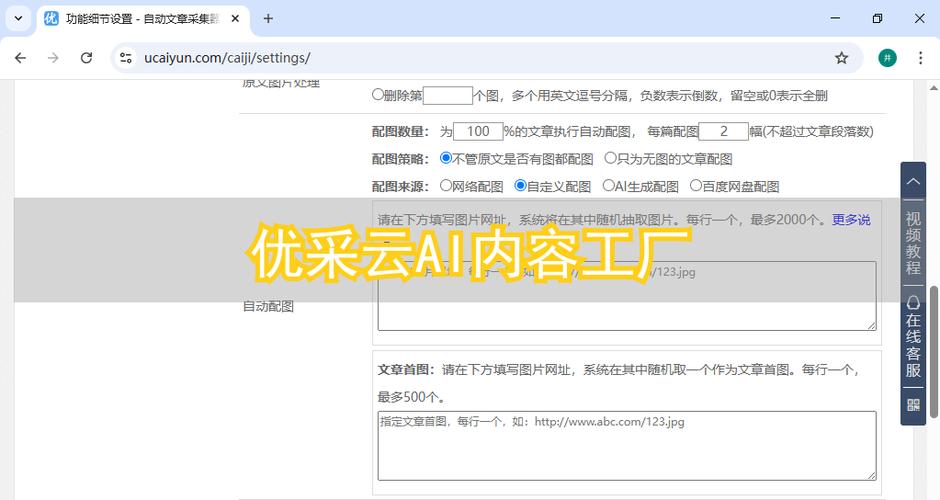Image resolution: width=940 pixels, height=500 pixels.
Task: Click the 配图策略: label
Action: click(x=400, y=159)
